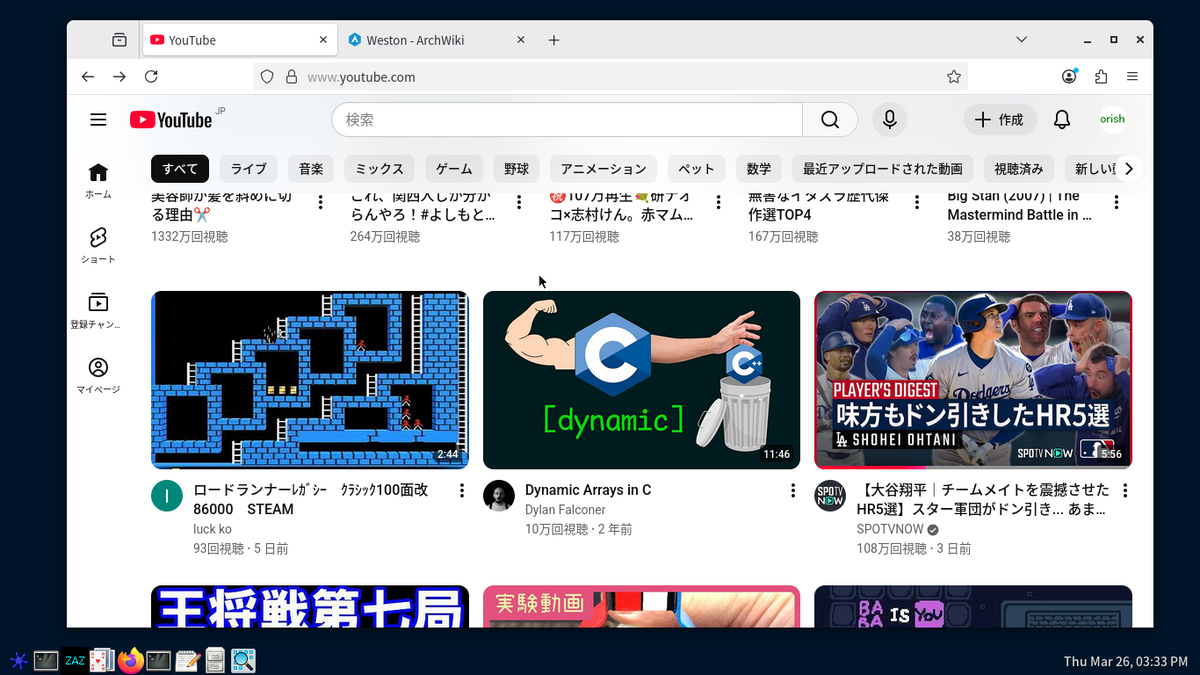
Task: Select the ペット filter chip
Action: (696, 169)
